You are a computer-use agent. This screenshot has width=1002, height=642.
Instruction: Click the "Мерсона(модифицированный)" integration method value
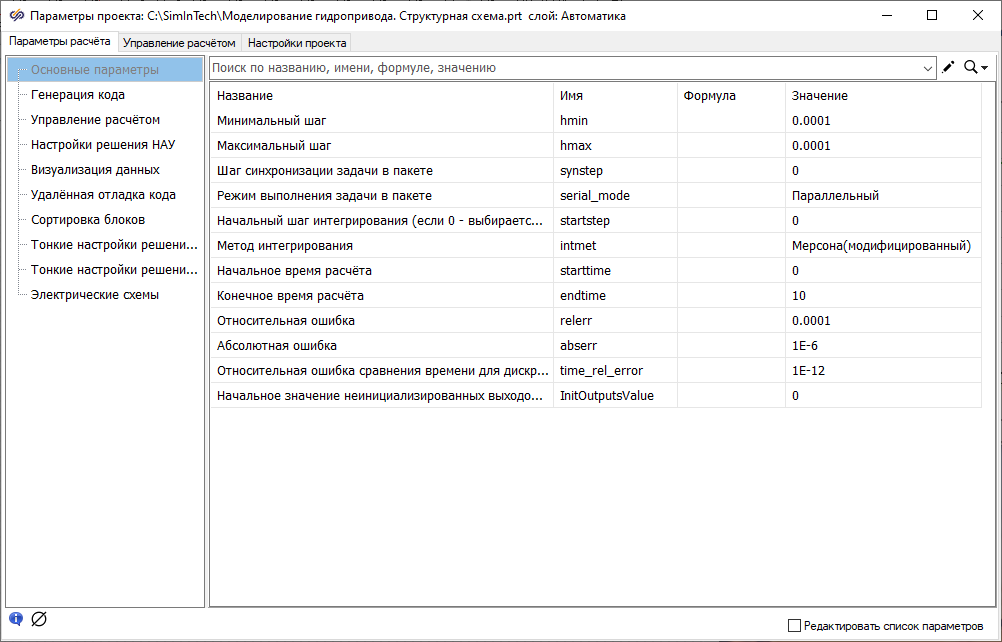881,246
